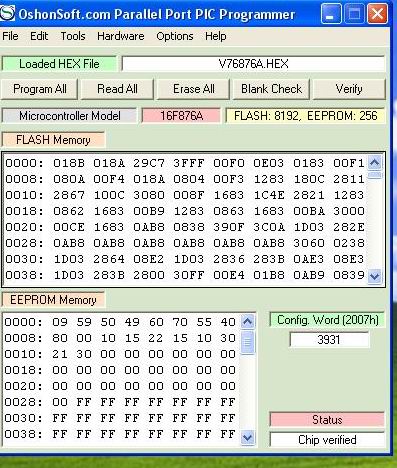Open the Help menu
The image size is (397, 468).
coord(216,36)
